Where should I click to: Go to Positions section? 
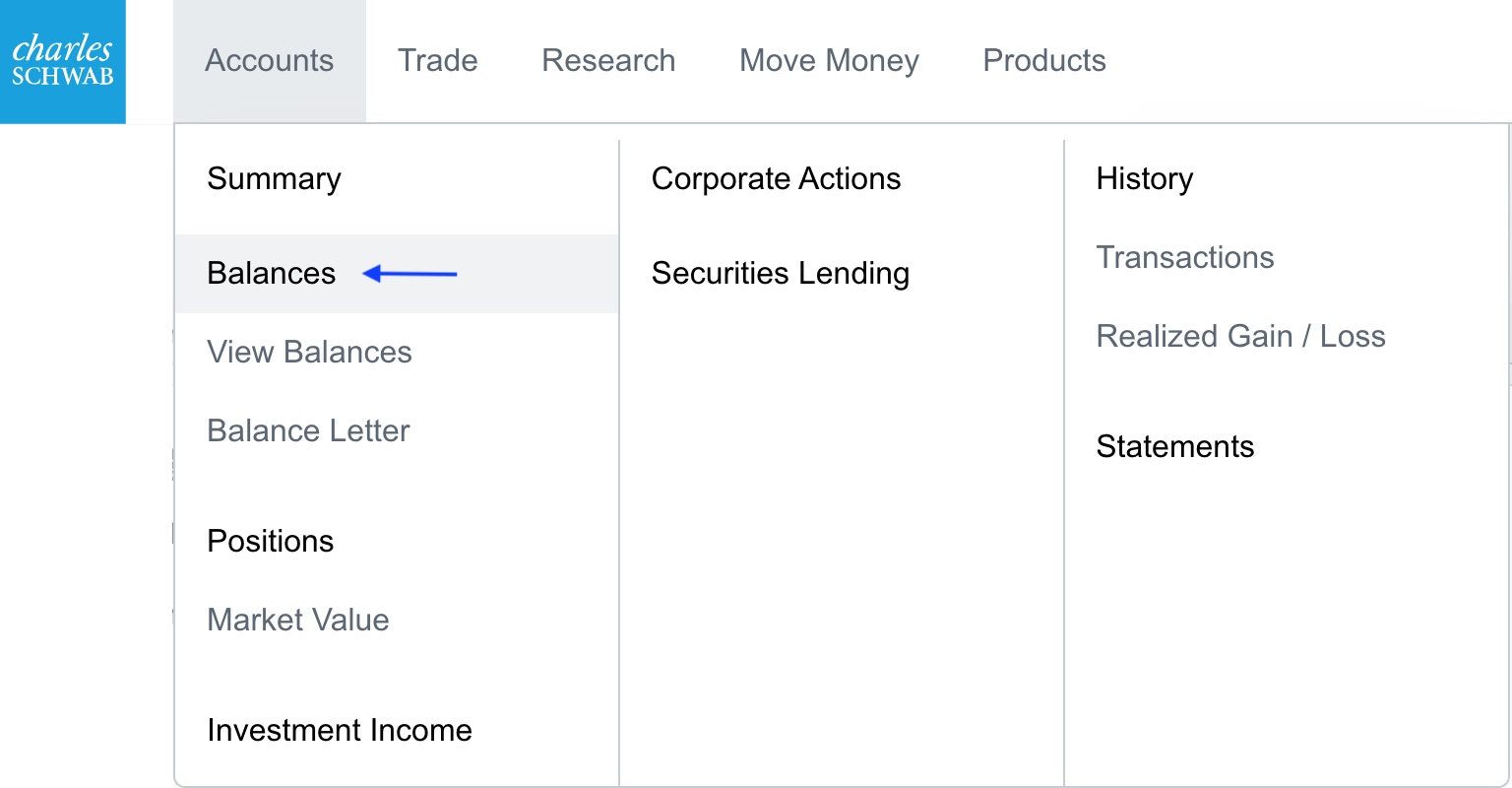click(271, 542)
